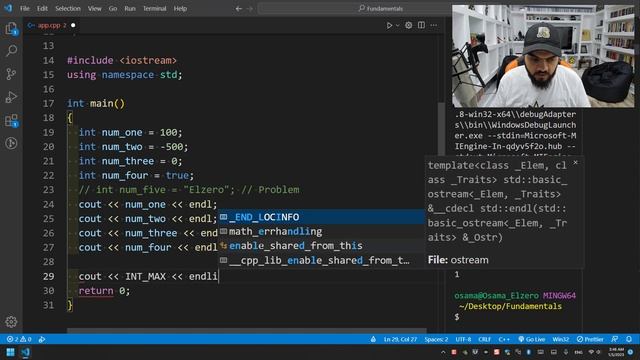Open the taskbar clock and date

click(616, 352)
